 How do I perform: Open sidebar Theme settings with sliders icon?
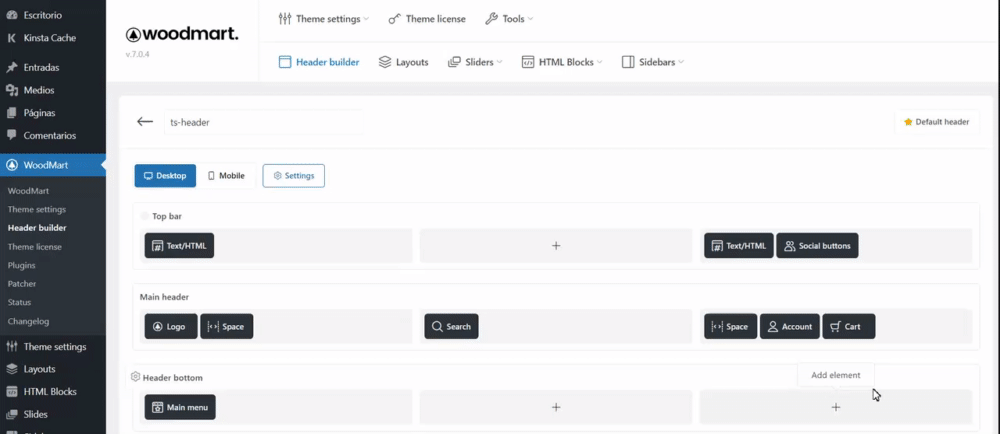pyautogui.click(x=53, y=347)
